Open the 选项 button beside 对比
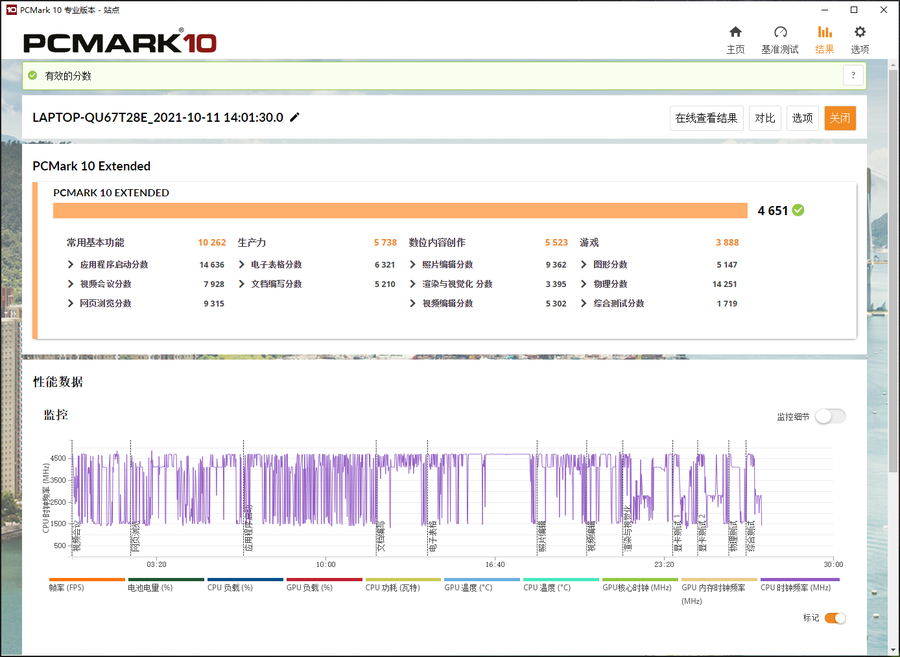Viewport: 900px width, 657px height. 802,118
